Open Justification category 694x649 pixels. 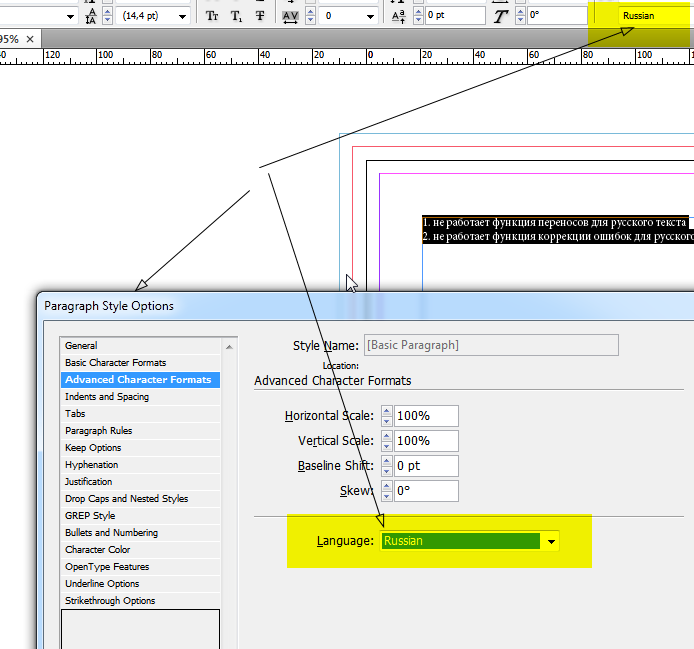tap(140, 482)
